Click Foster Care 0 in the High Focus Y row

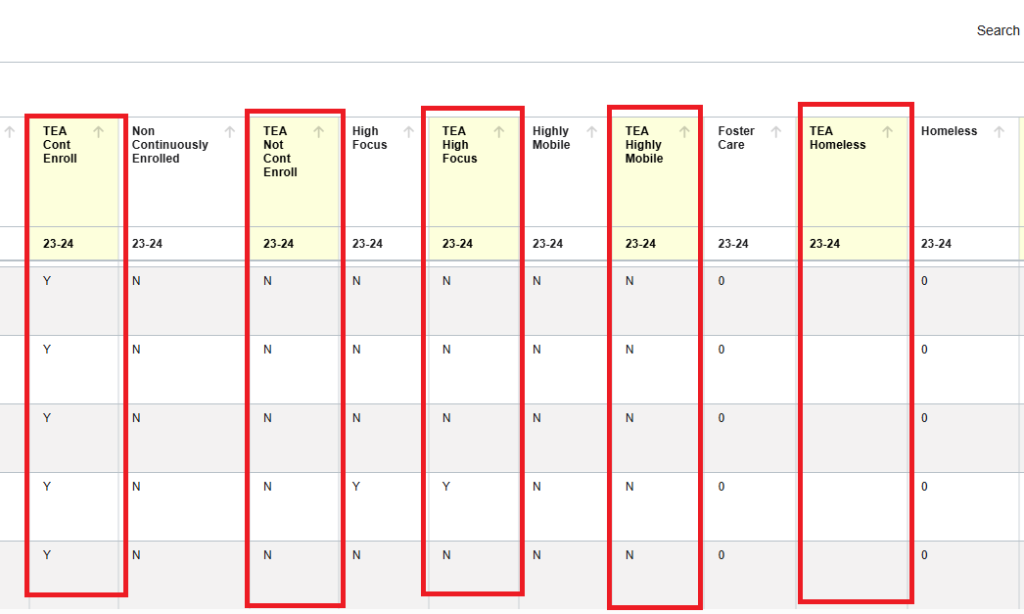(721, 487)
